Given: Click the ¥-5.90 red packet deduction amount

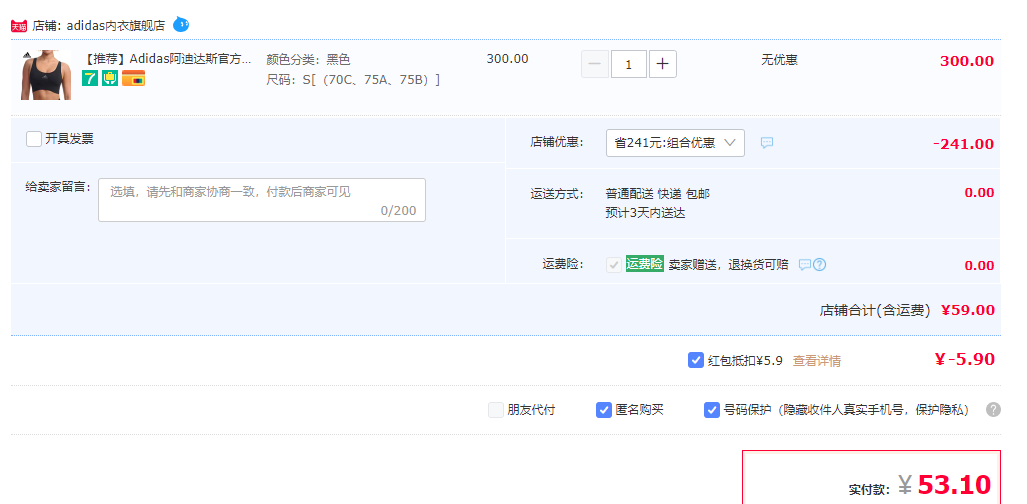Looking at the screenshot, I should pos(964,359).
